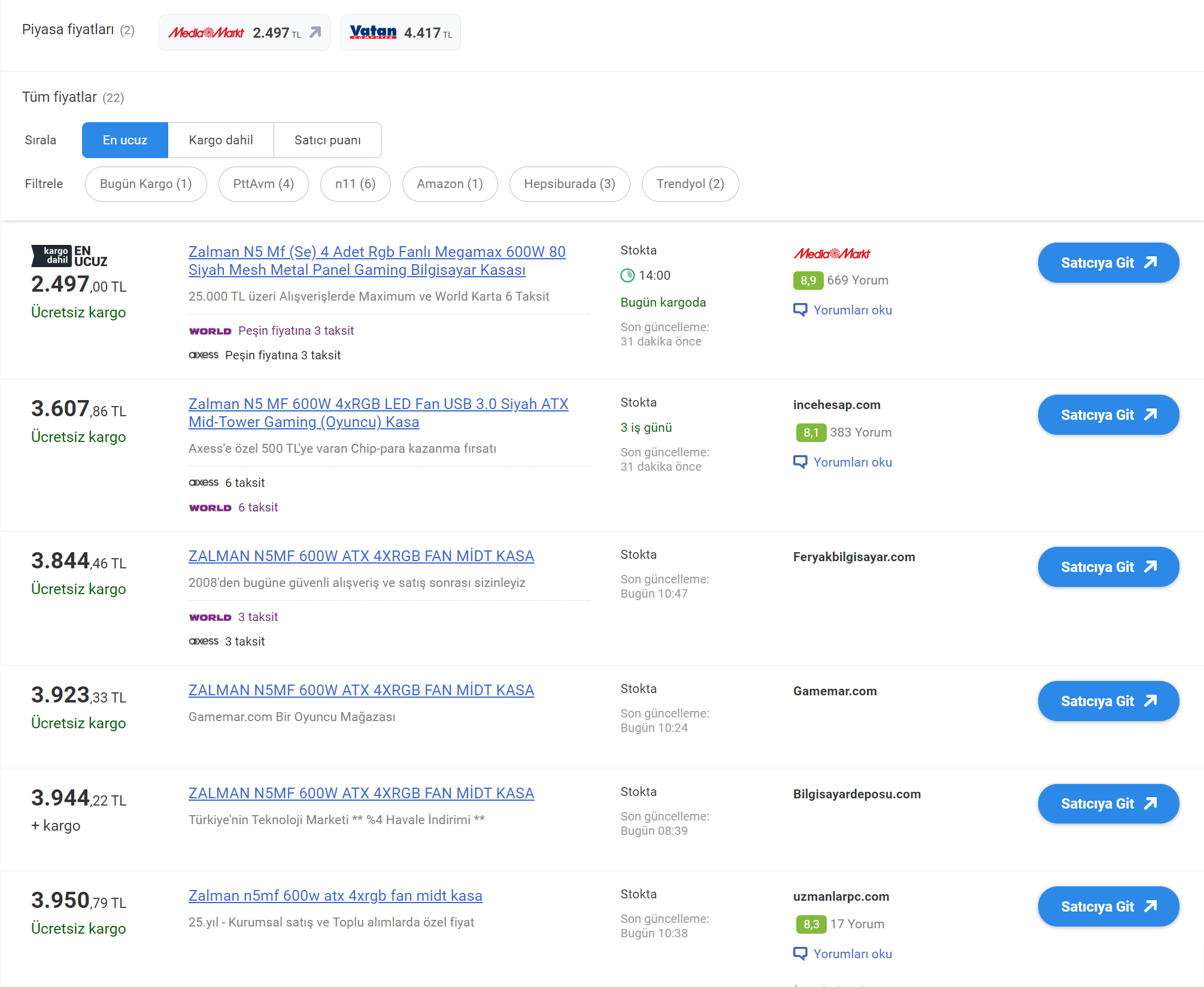1204x987 pixels.
Task: Click Feryakbilgisayar.com seller name
Action: (x=854, y=557)
